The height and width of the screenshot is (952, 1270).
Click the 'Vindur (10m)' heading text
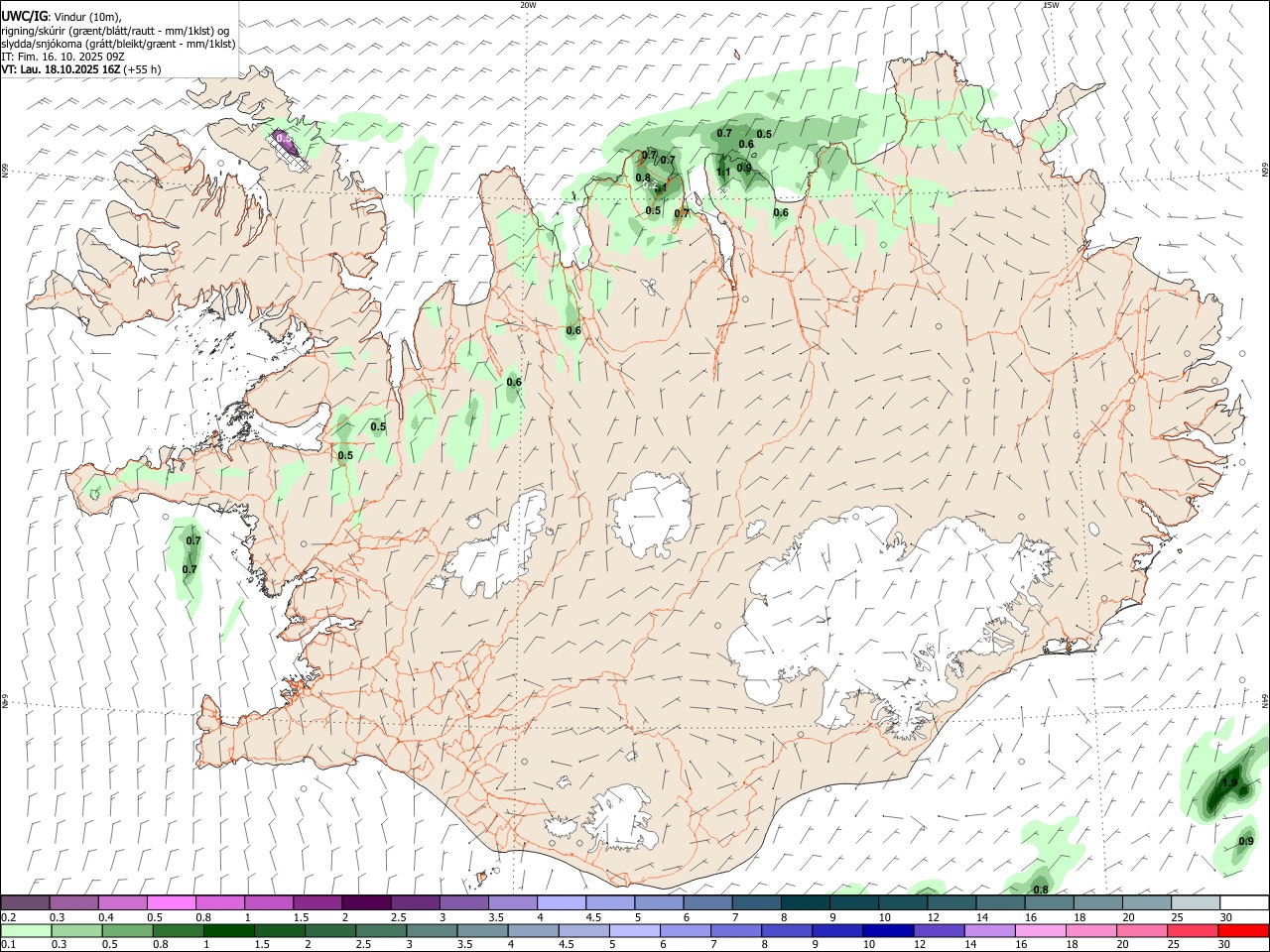pyautogui.click(x=87, y=17)
